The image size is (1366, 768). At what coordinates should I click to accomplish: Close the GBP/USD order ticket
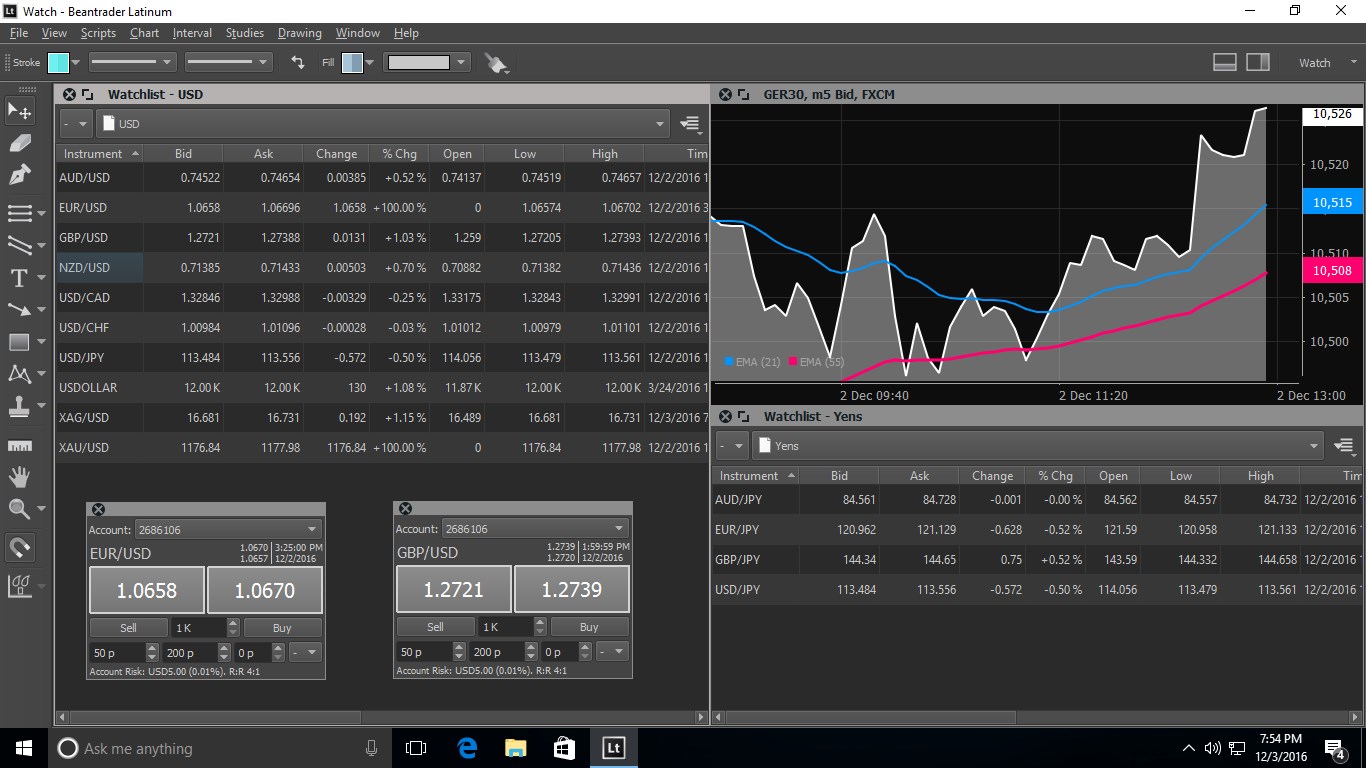(405, 509)
